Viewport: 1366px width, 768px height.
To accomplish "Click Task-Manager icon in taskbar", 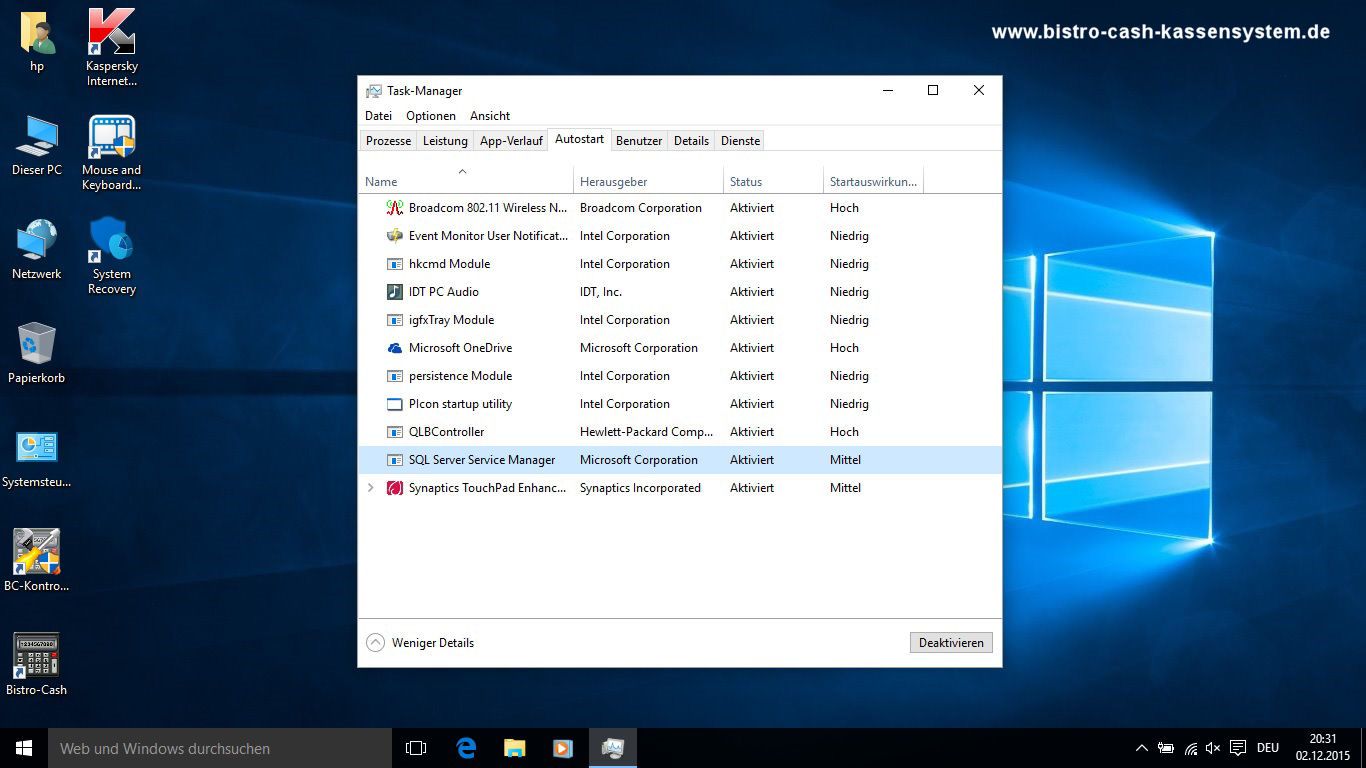I will [612, 748].
